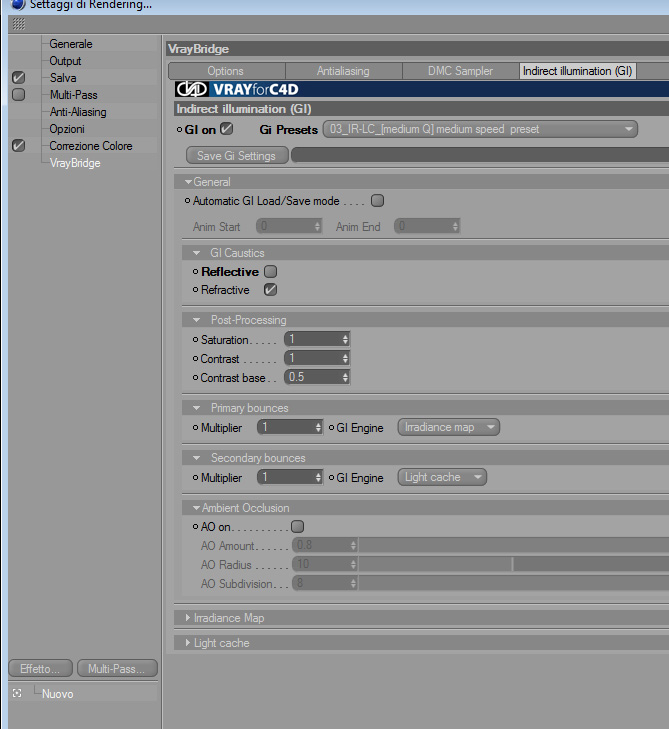Click the animation dot next to GI on
This screenshot has width=669, height=729.
click(x=179, y=130)
